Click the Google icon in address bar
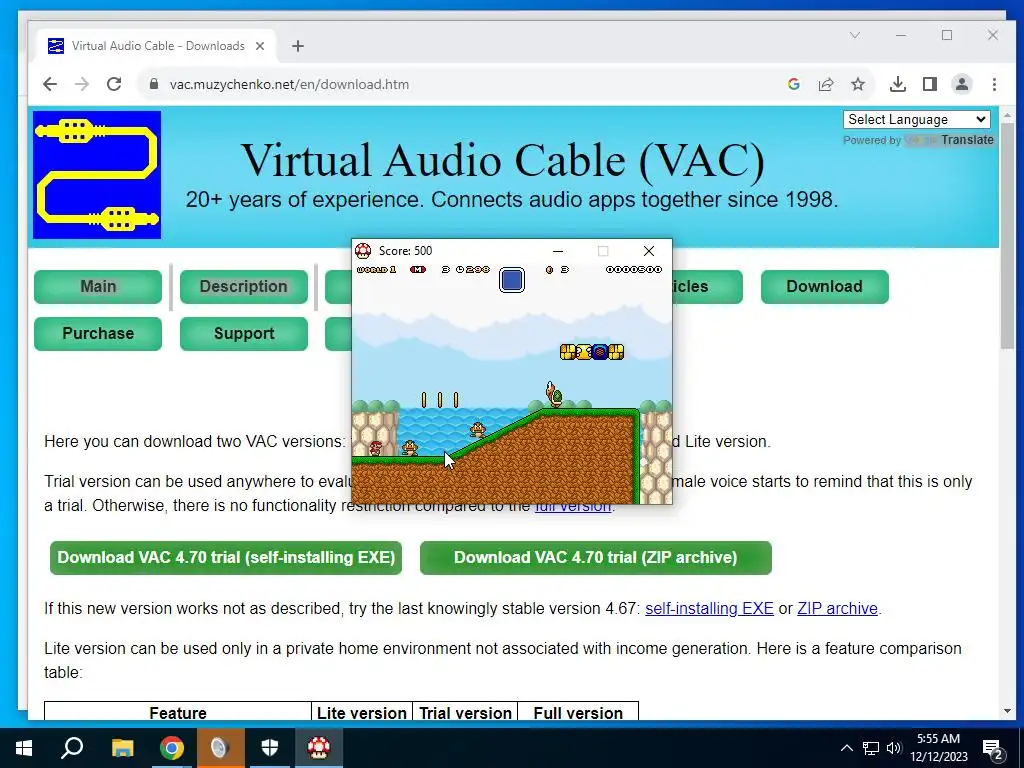This screenshot has width=1024, height=768. (793, 84)
